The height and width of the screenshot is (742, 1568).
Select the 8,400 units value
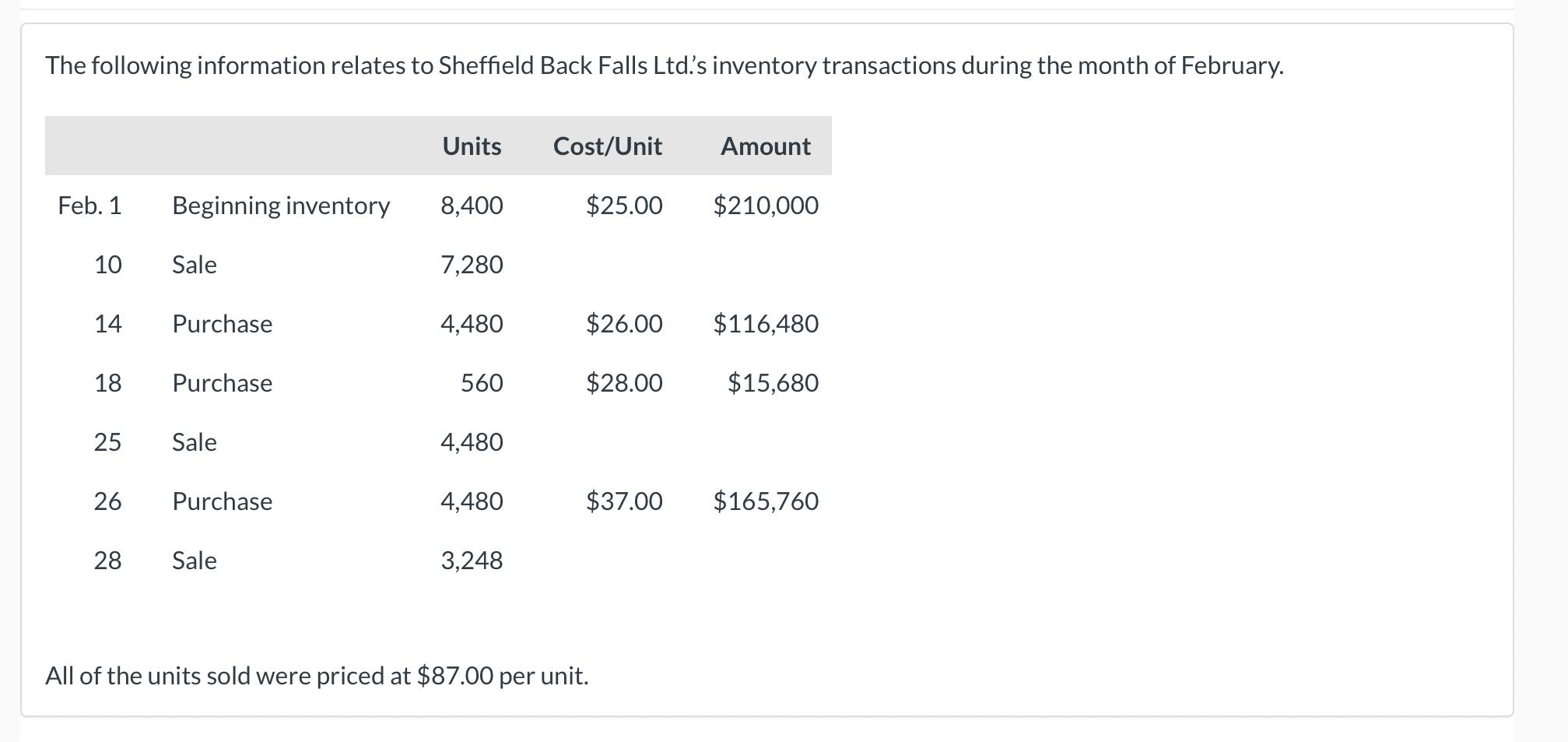(x=472, y=206)
